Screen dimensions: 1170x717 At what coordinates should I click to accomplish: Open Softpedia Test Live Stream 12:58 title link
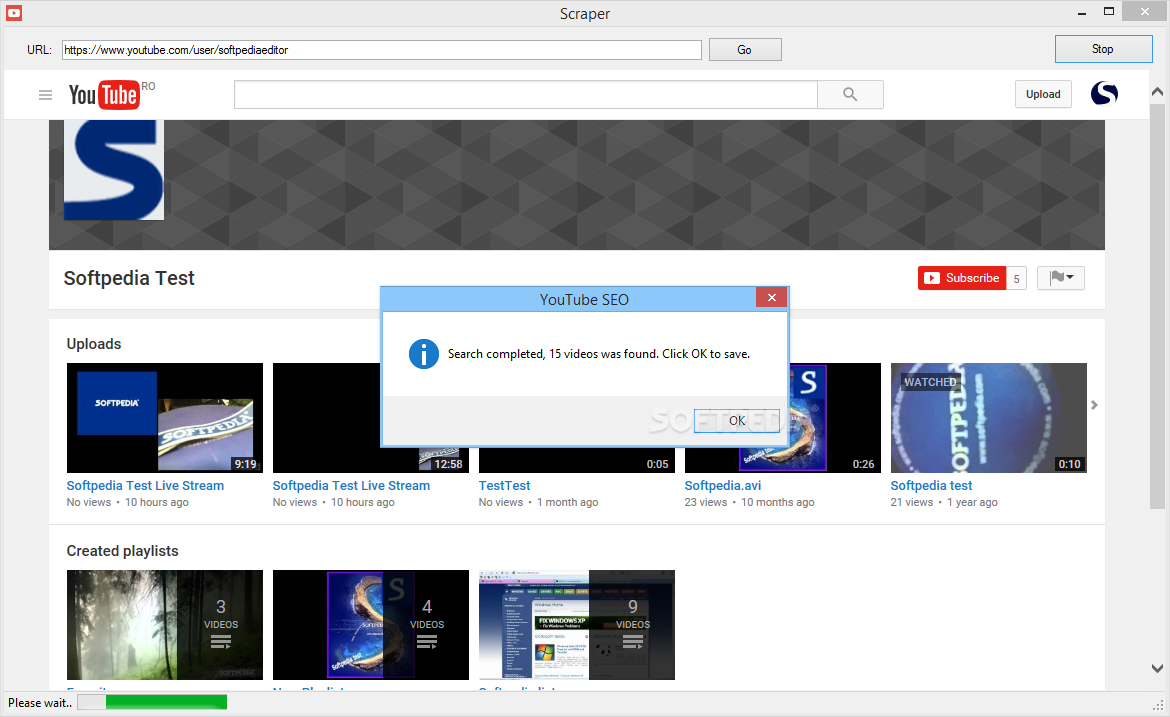coord(351,486)
